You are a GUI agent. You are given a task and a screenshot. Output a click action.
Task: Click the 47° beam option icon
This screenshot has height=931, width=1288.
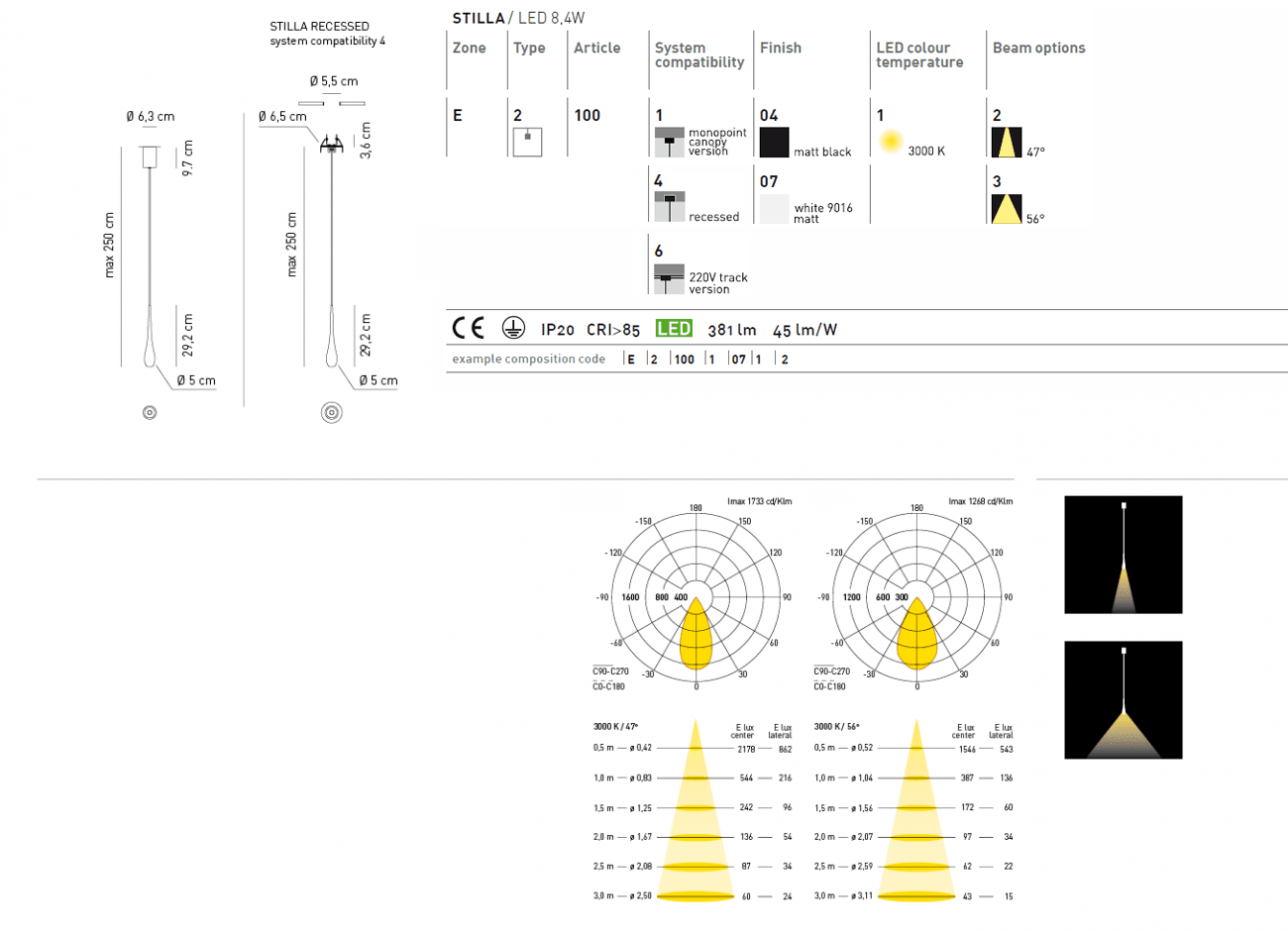[1008, 142]
